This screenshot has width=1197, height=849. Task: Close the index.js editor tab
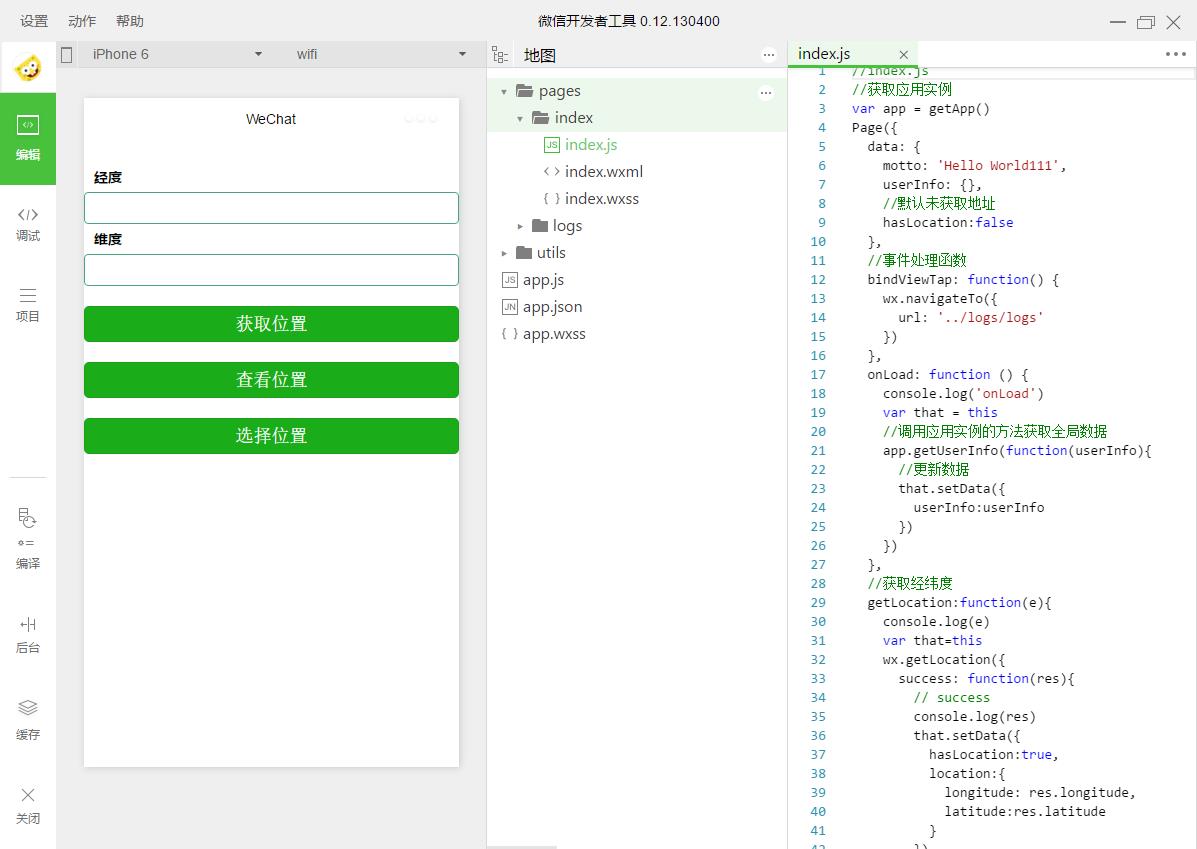coord(904,55)
